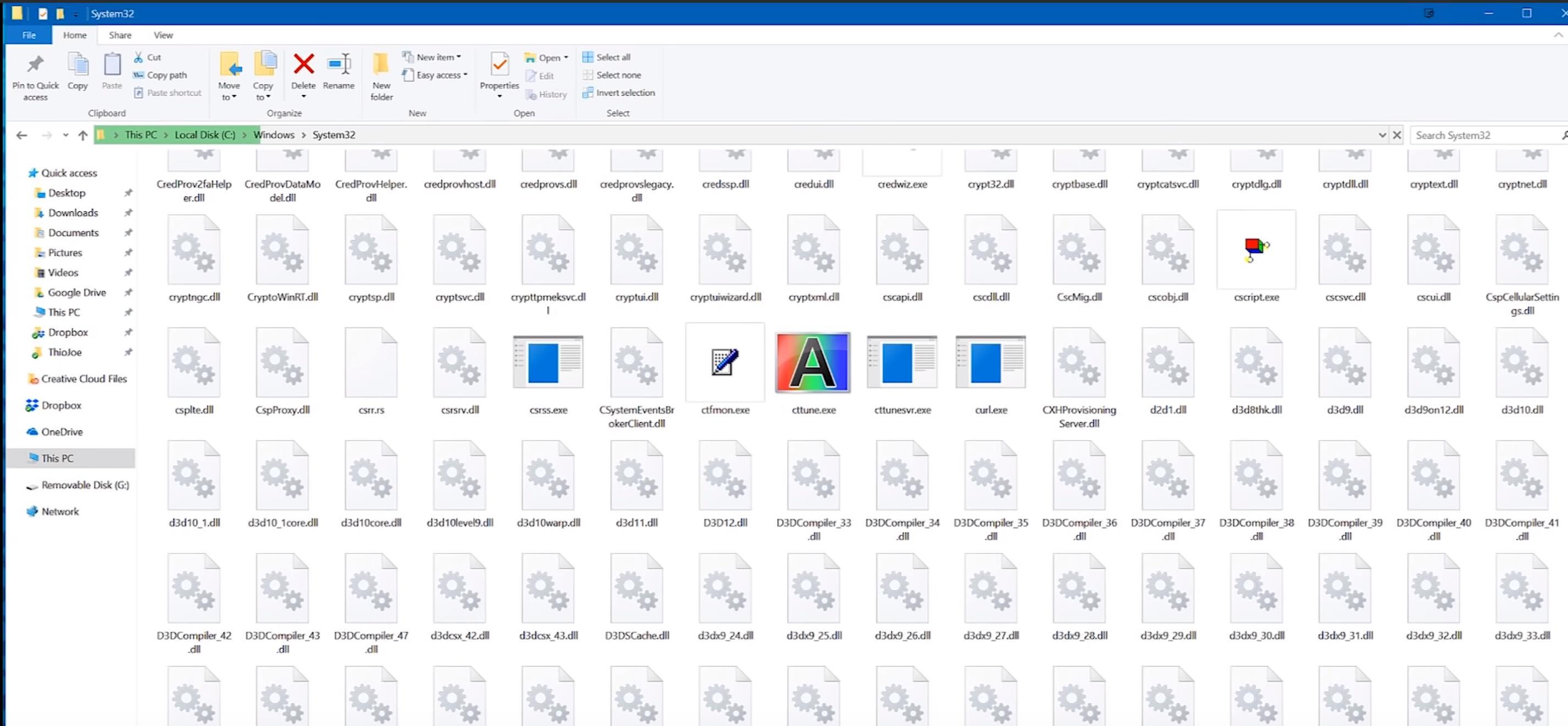Viewport: 1568px width, 726px height.
Task: Open D3D12.dll Direct3D file
Action: 725,480
